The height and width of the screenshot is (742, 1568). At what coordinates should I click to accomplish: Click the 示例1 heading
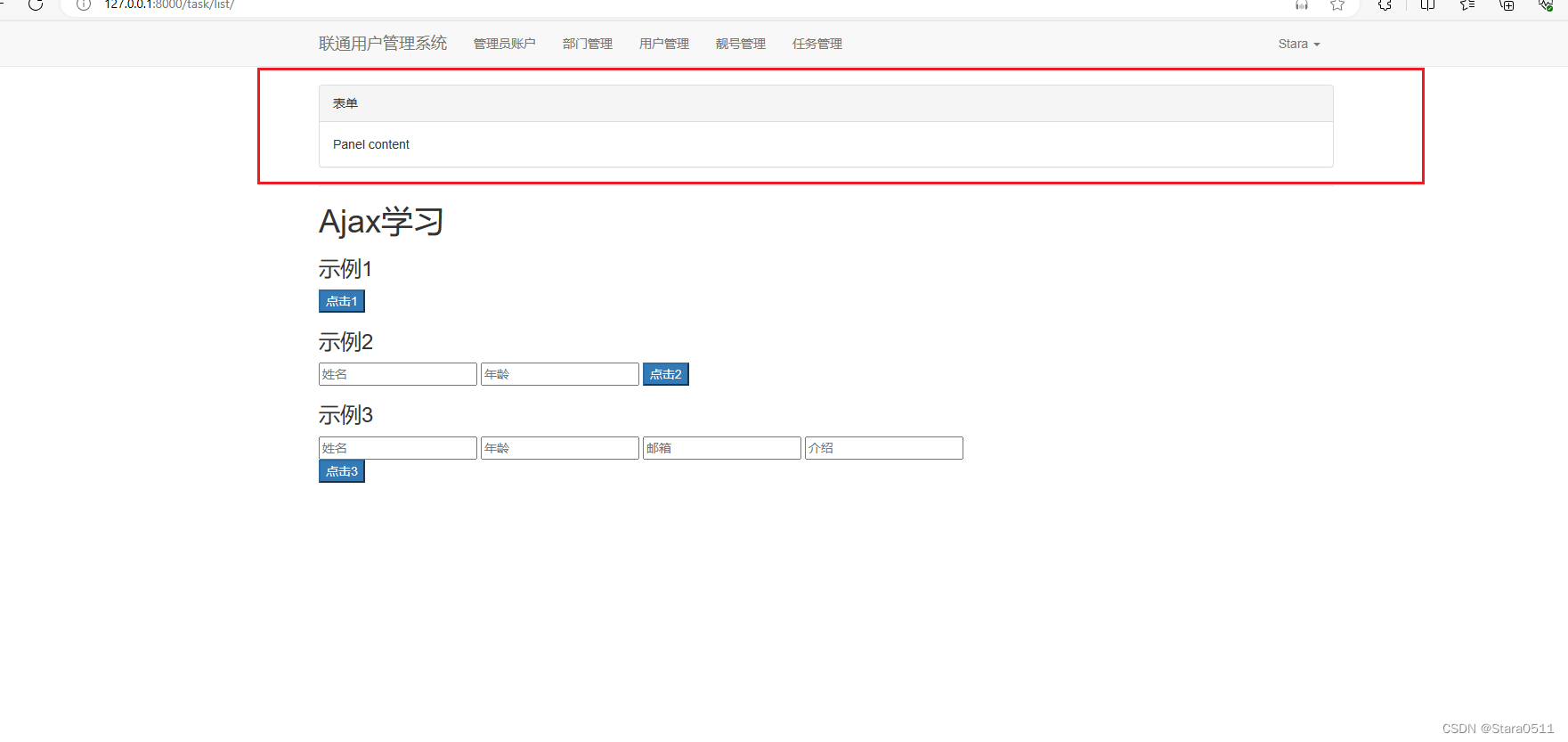click(345, 269)
